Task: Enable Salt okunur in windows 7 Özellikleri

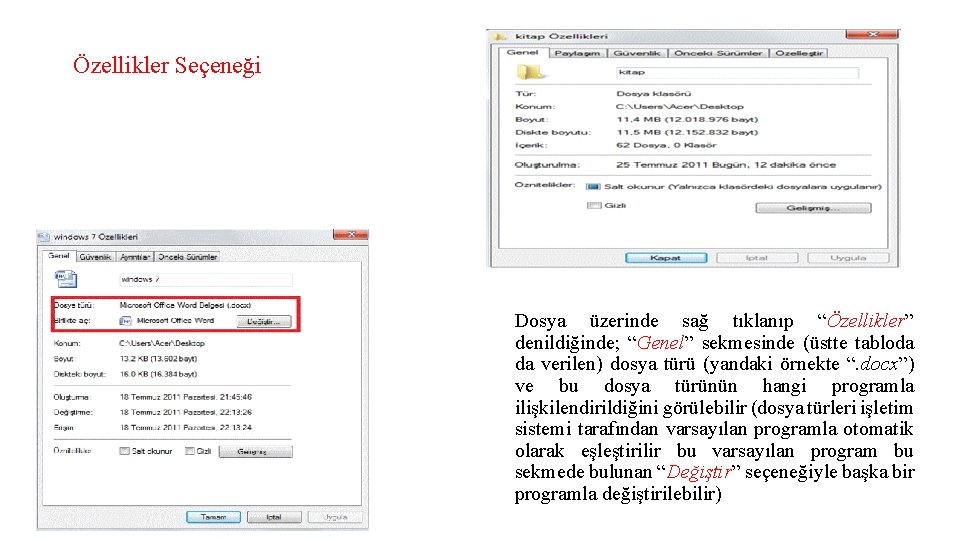Action: 124,451
